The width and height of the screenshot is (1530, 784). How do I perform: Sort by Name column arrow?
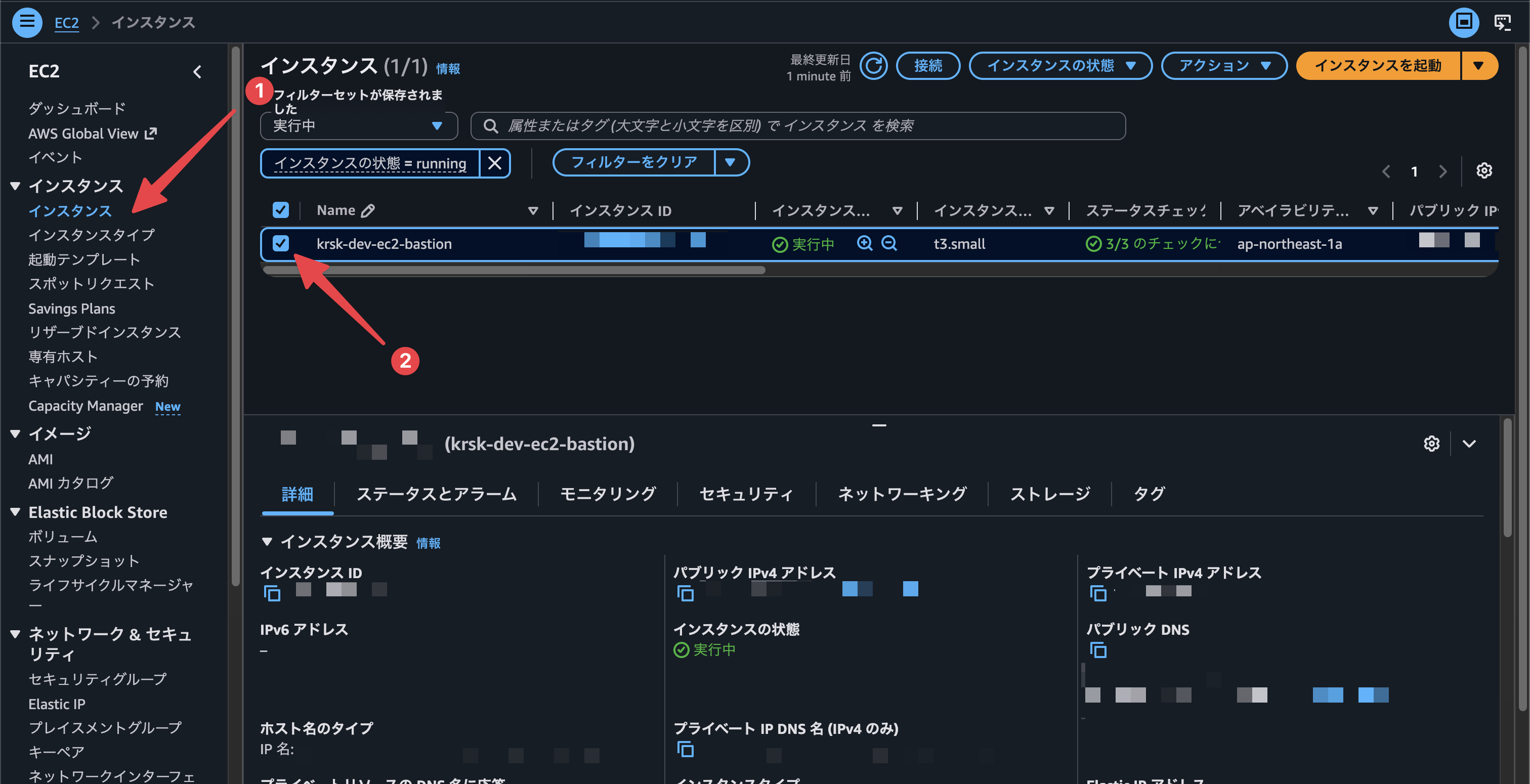pos(533,211)
